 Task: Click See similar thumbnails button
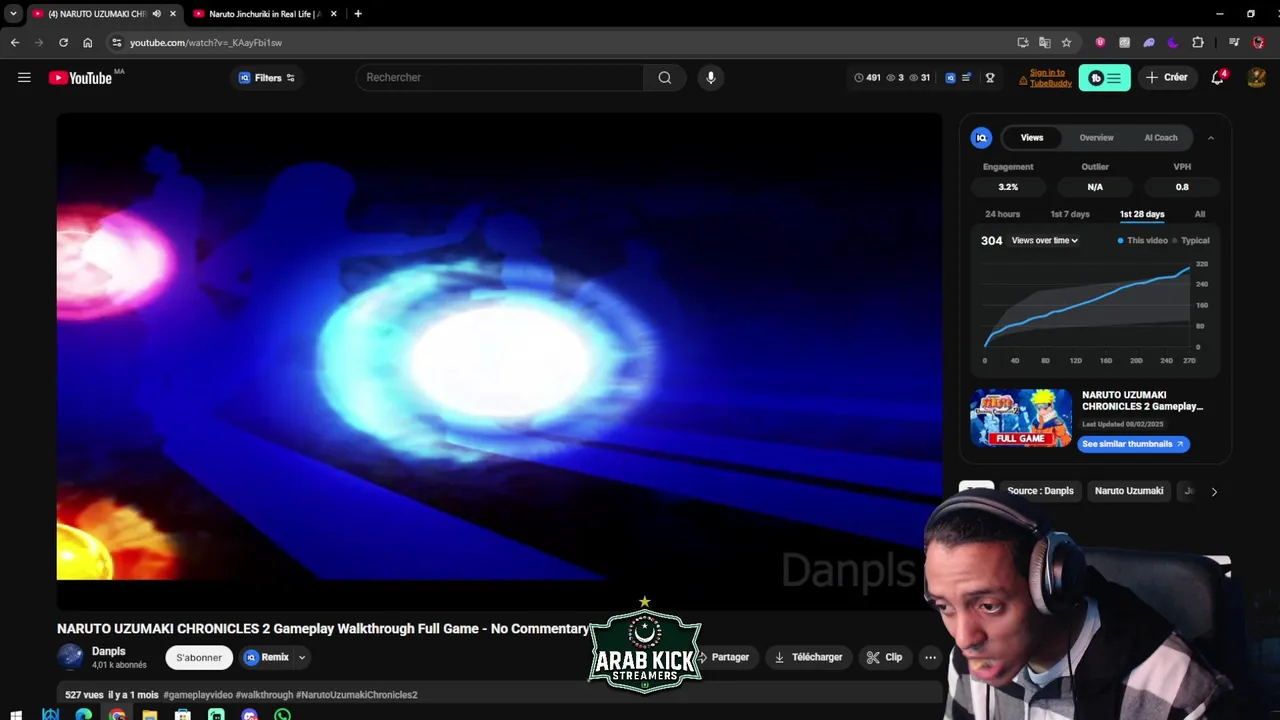1134,444
